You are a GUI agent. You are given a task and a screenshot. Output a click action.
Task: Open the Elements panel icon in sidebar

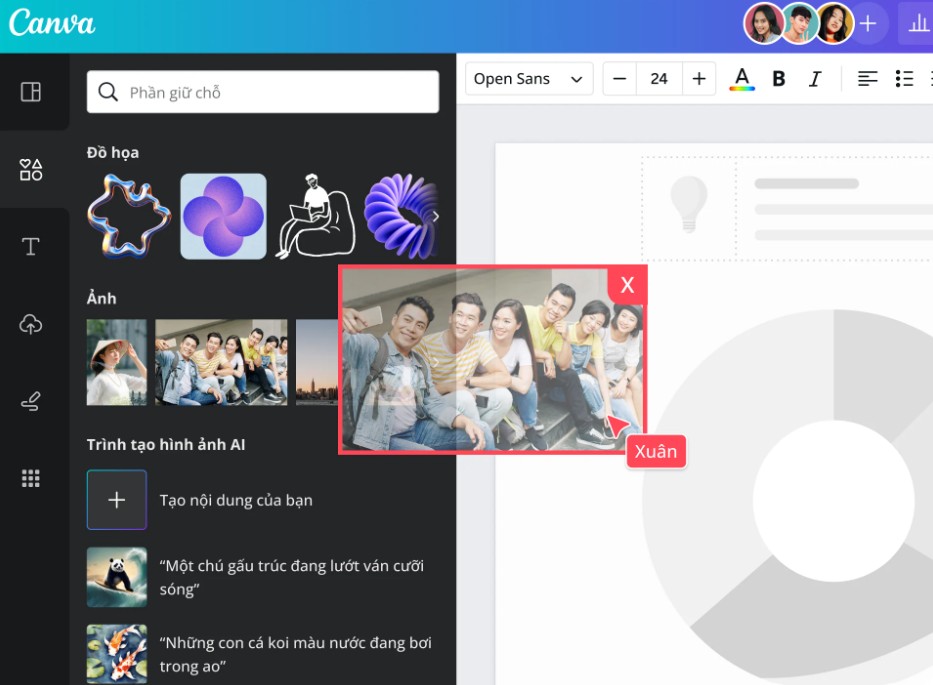point(31,170)
